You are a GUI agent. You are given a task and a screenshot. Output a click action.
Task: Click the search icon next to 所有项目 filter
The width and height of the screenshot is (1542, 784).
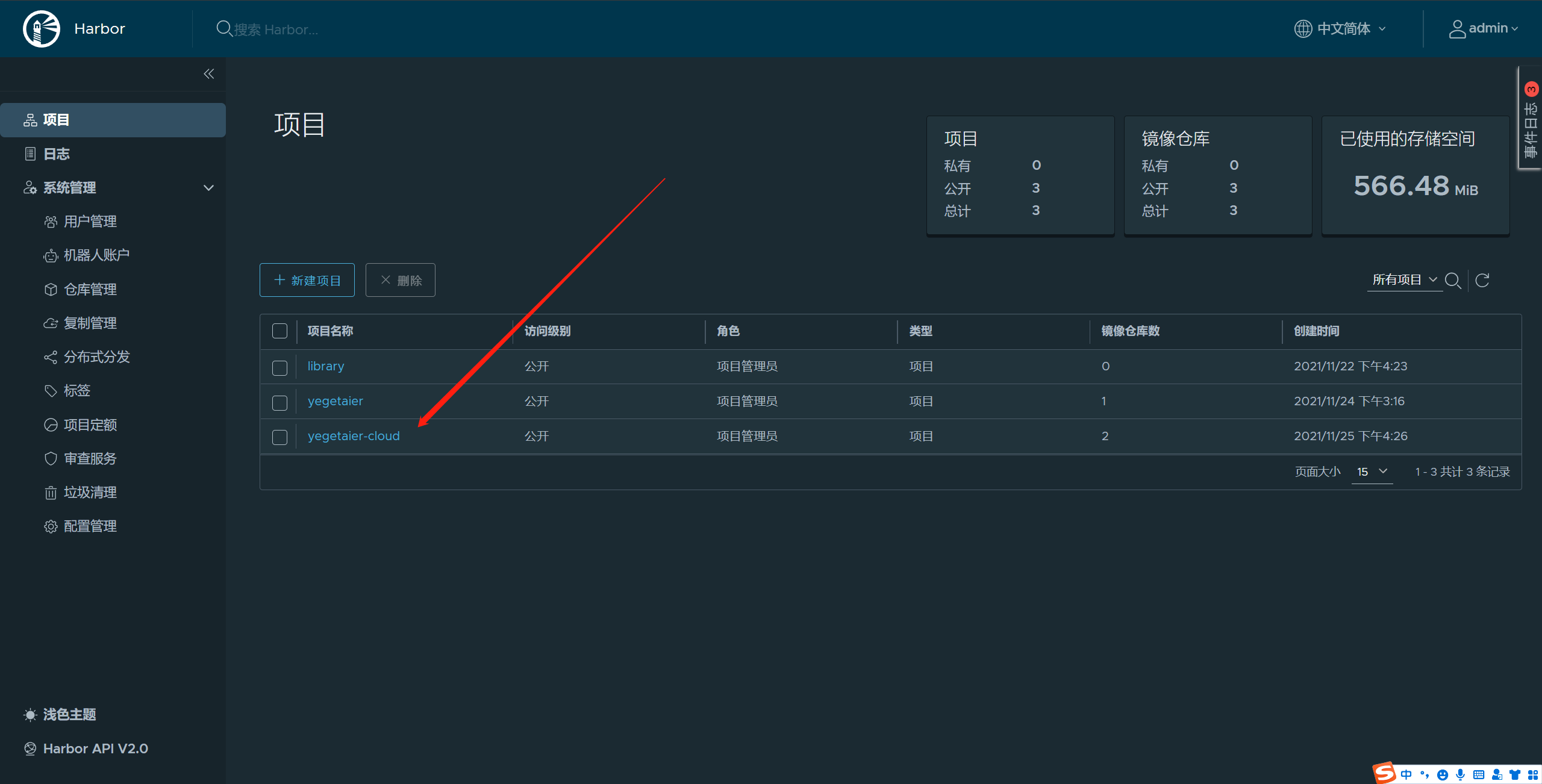pyautogui.click(x=1453, y=281)
